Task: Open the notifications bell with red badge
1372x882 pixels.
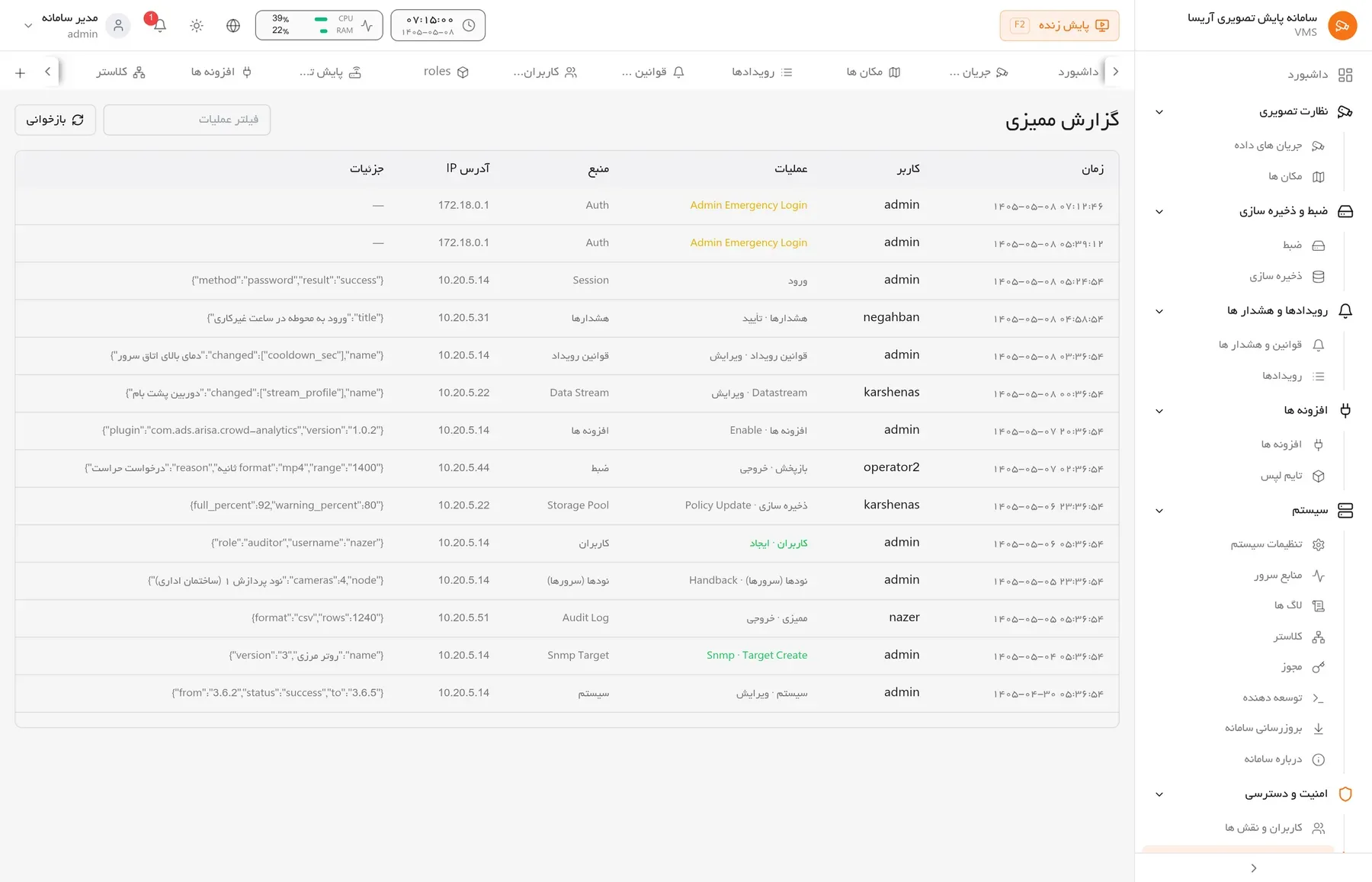Action: pos(159,25)
